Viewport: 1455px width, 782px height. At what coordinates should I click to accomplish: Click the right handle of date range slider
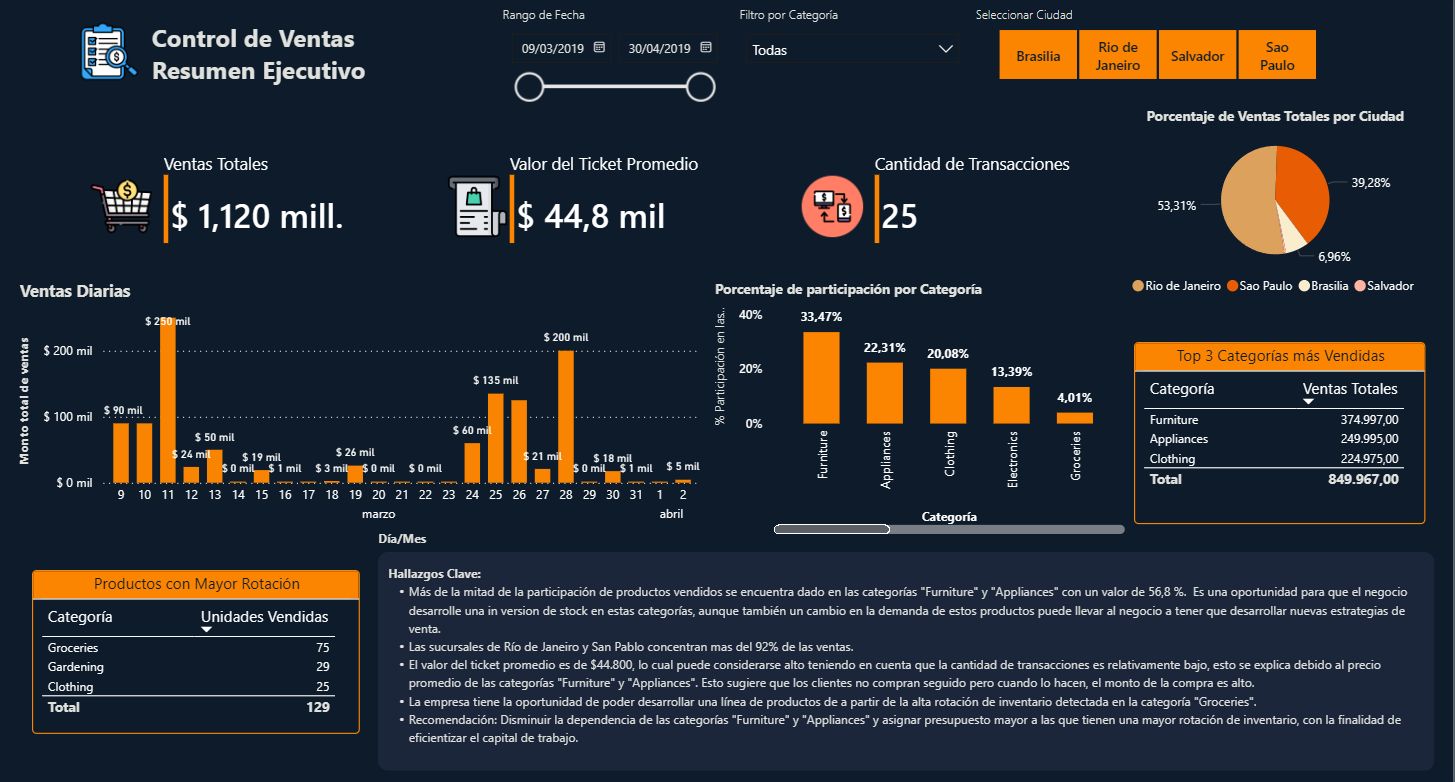click(702, 88)
